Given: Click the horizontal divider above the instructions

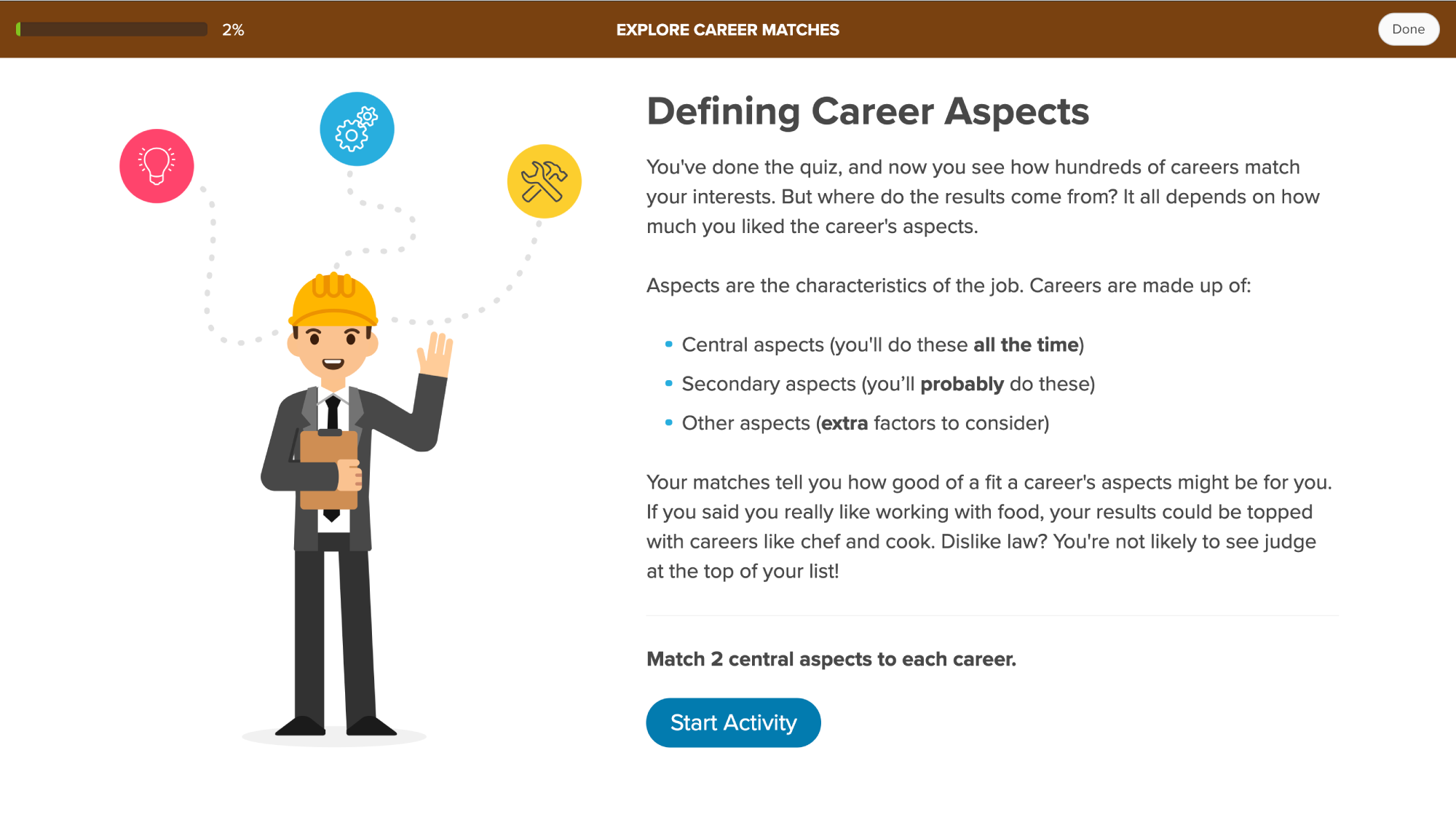Looking at the screenshot, I should click(x=992, y=615).
